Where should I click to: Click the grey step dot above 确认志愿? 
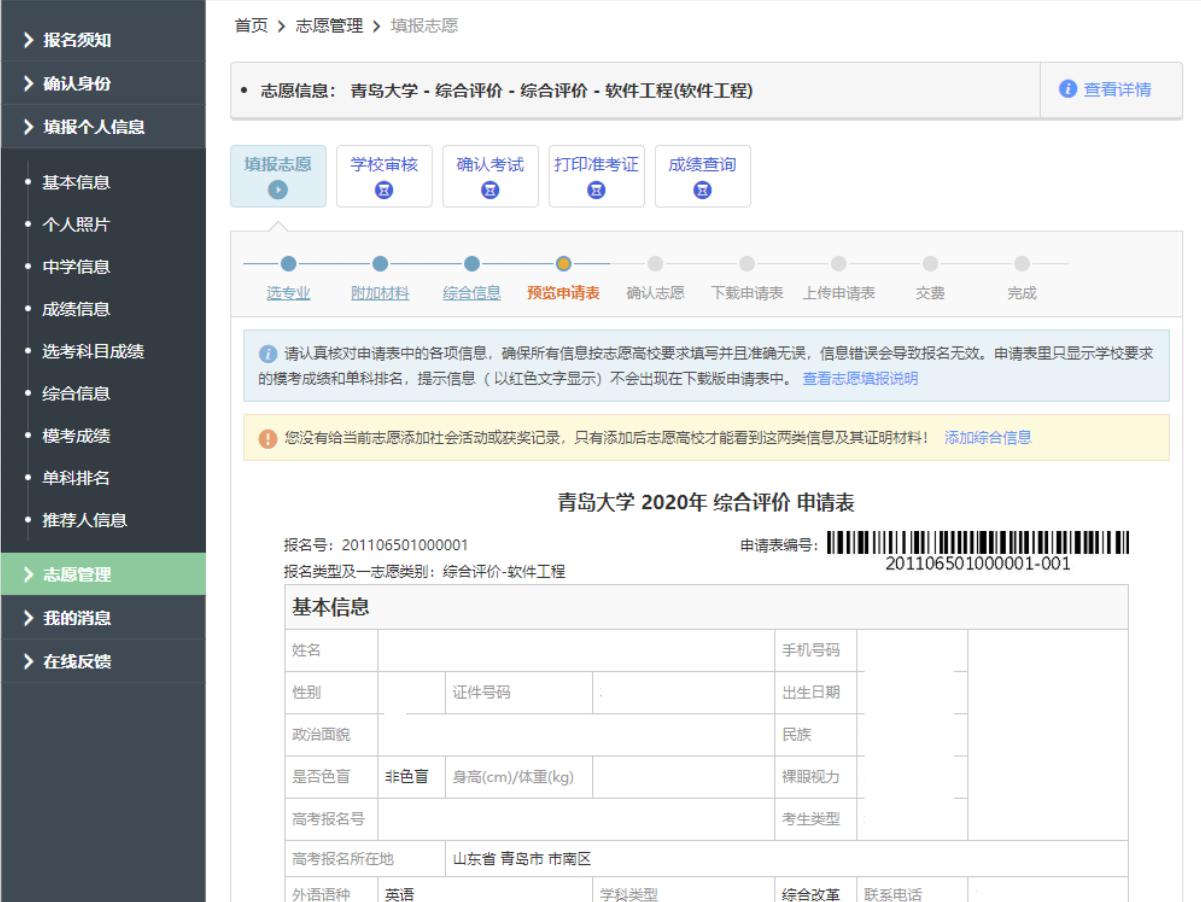655,264
